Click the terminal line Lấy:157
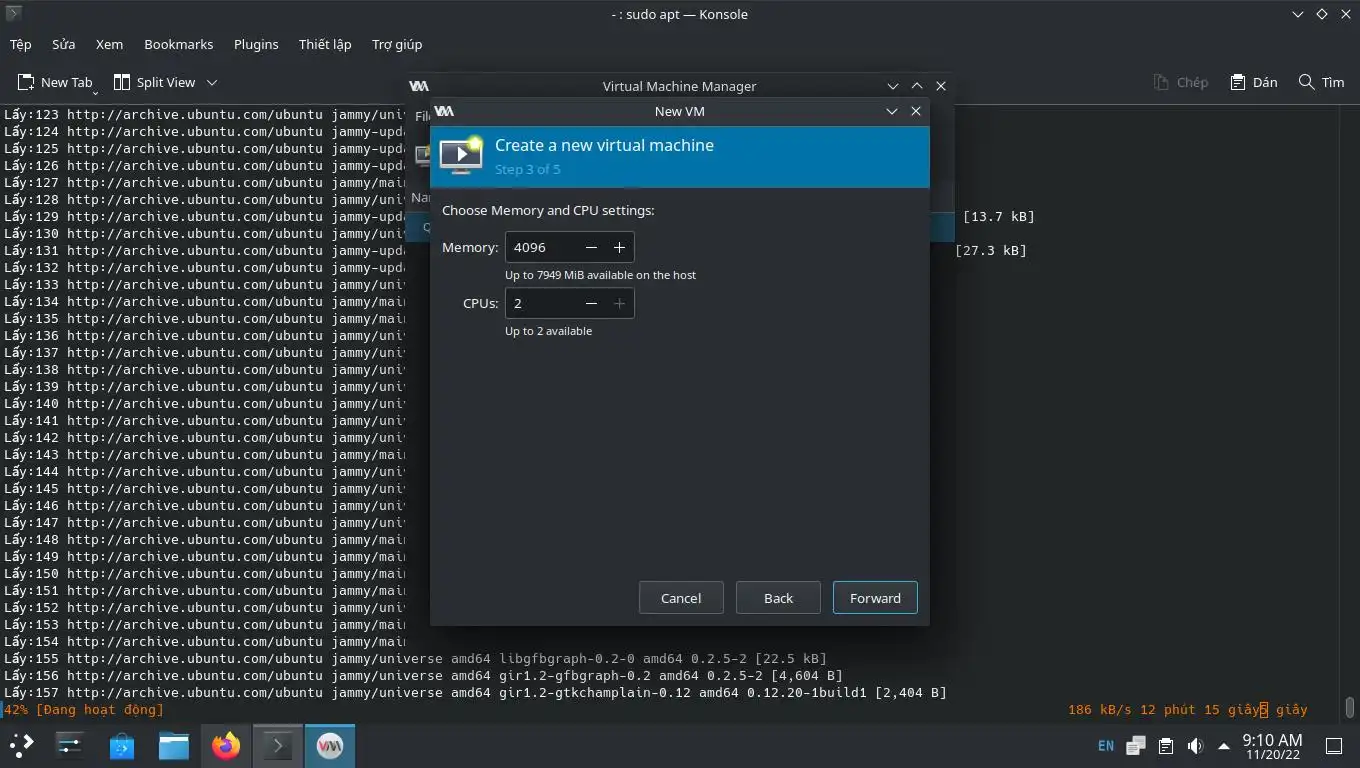Viewport: 1360px width, 768px height. pos(475,692)
